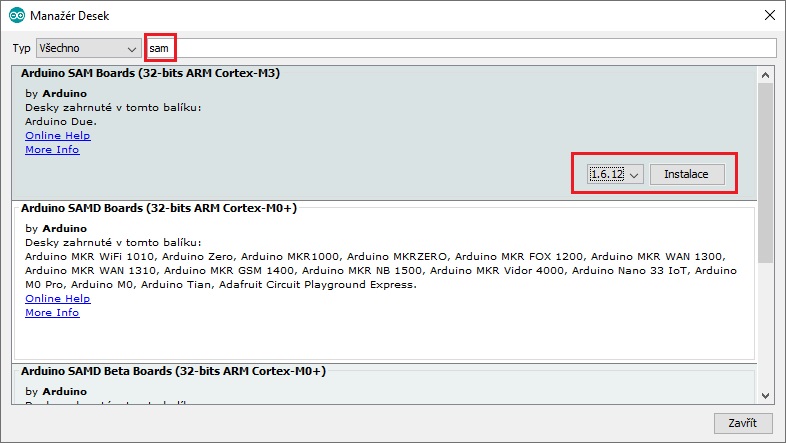Open the Typ dropdown showing Všechno
Viewport: 786px width, 443px height.
tap(88, 48)
